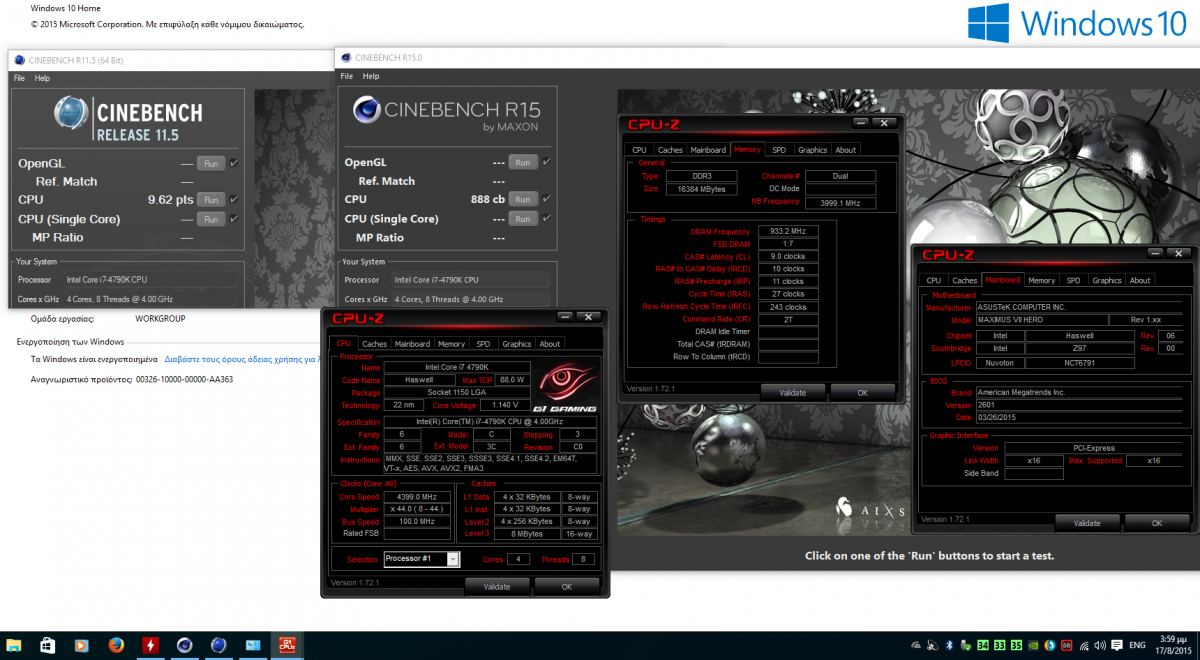Toggle OpenGL checkbox in Cinebench R15

[547, 162]
